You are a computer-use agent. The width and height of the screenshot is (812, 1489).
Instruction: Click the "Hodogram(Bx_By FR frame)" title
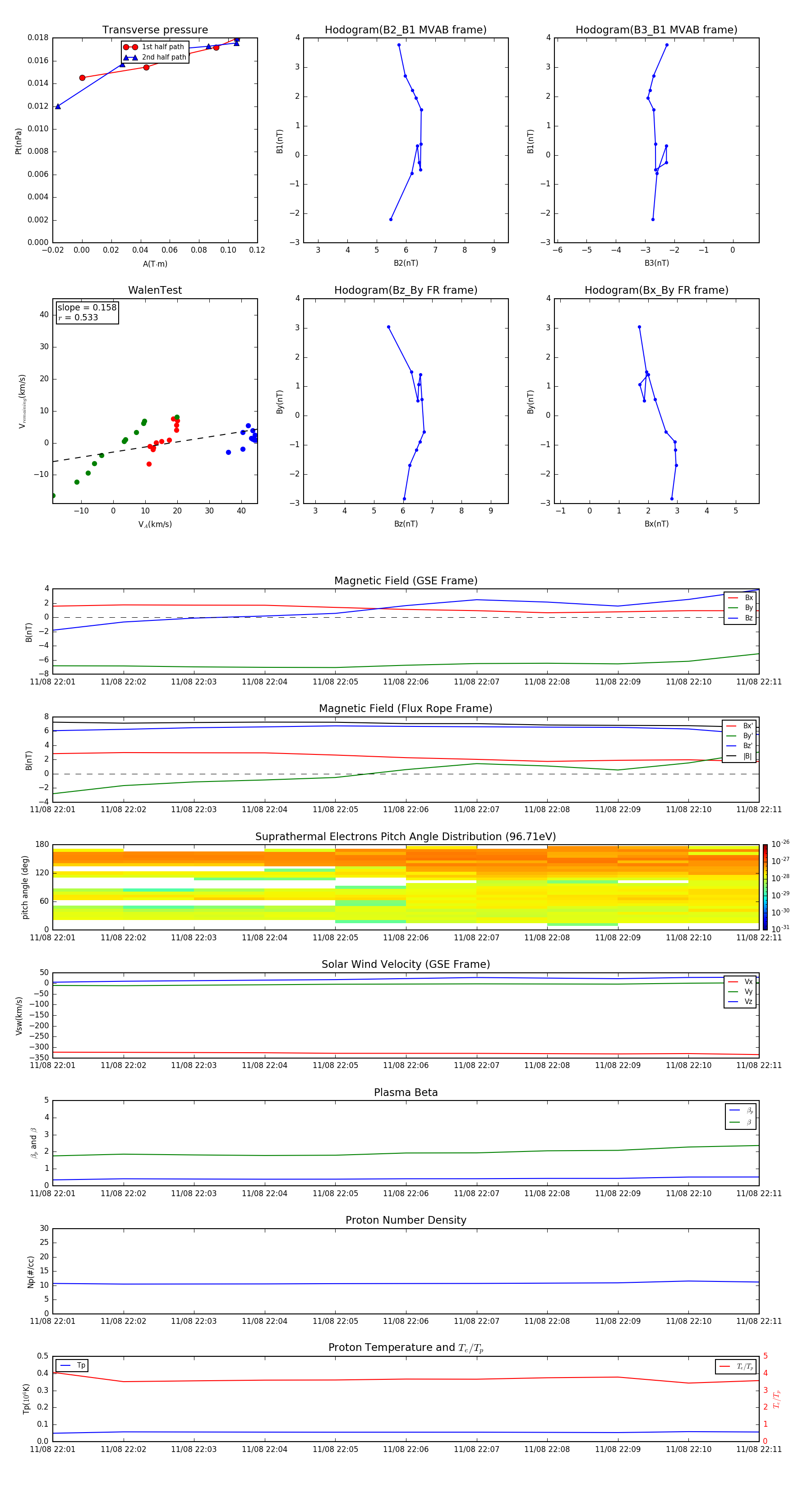point(656,290)
